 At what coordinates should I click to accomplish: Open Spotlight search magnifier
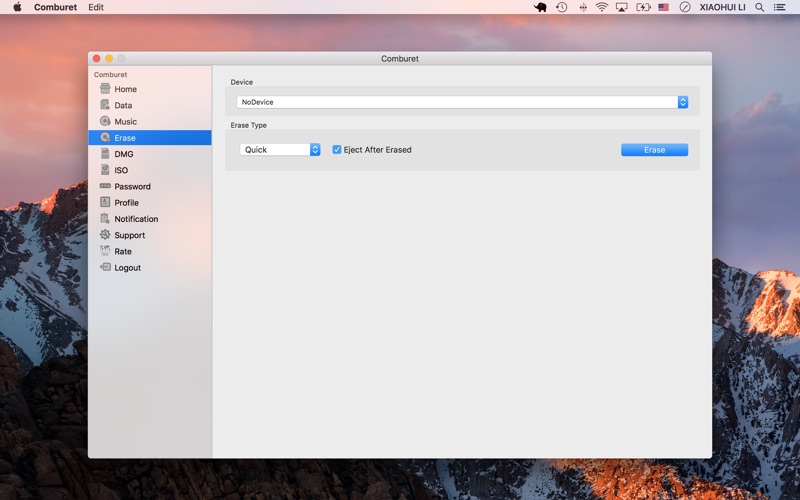coord(760,7)
